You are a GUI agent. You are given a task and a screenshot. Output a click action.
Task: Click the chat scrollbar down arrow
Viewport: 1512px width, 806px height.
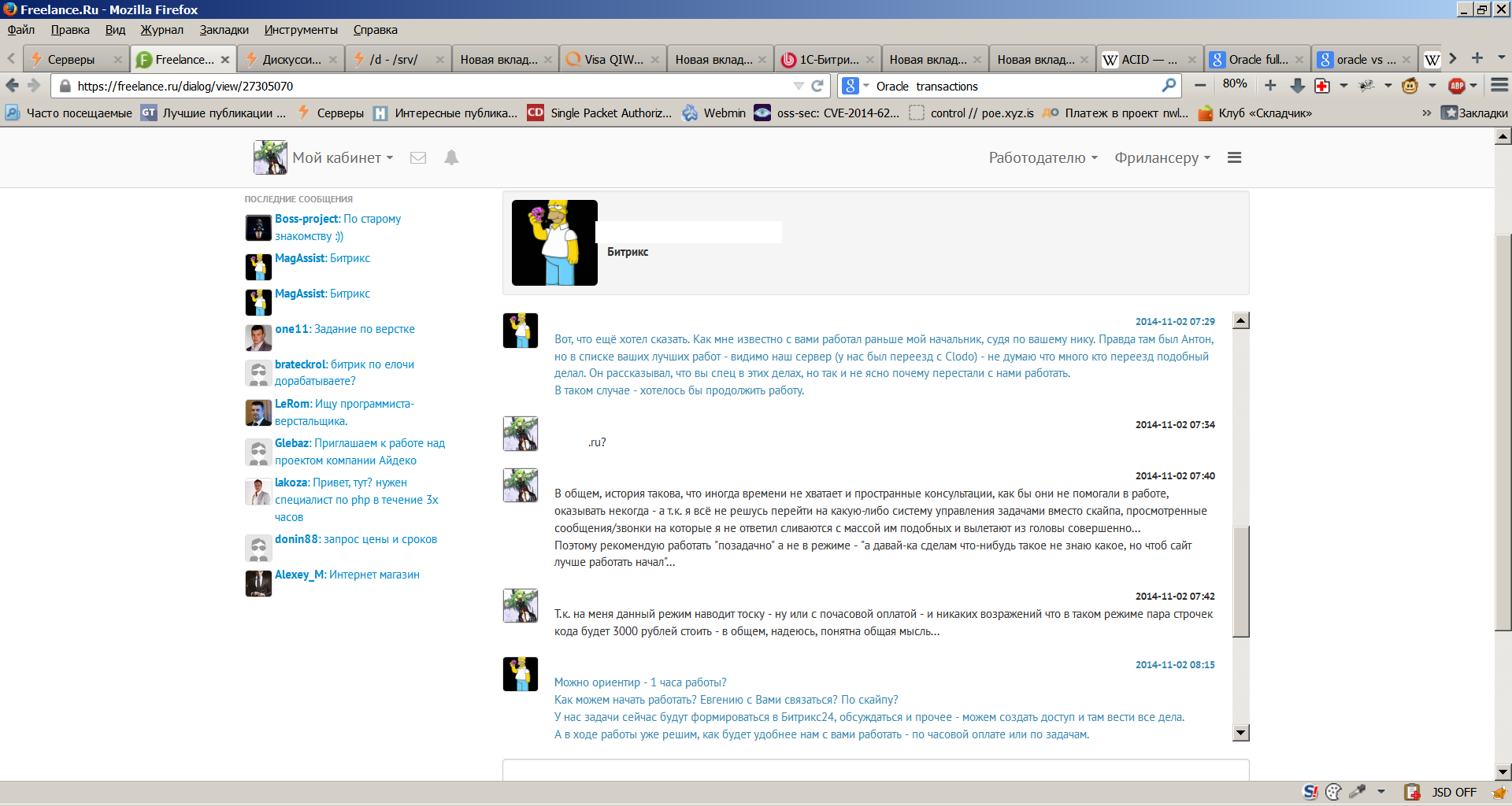[x=1241, y=733]
